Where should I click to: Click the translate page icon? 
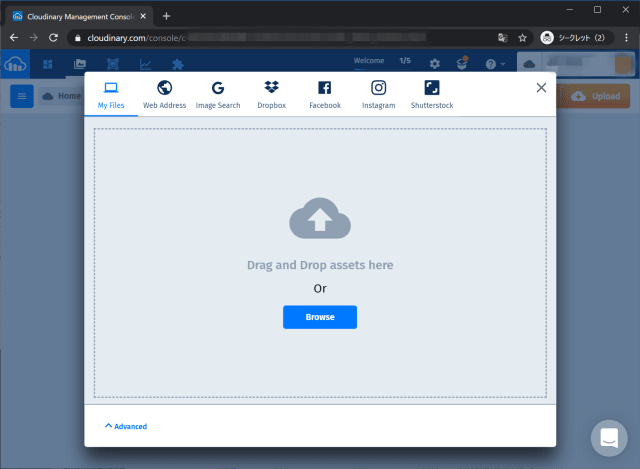click(x=503, y=38)
